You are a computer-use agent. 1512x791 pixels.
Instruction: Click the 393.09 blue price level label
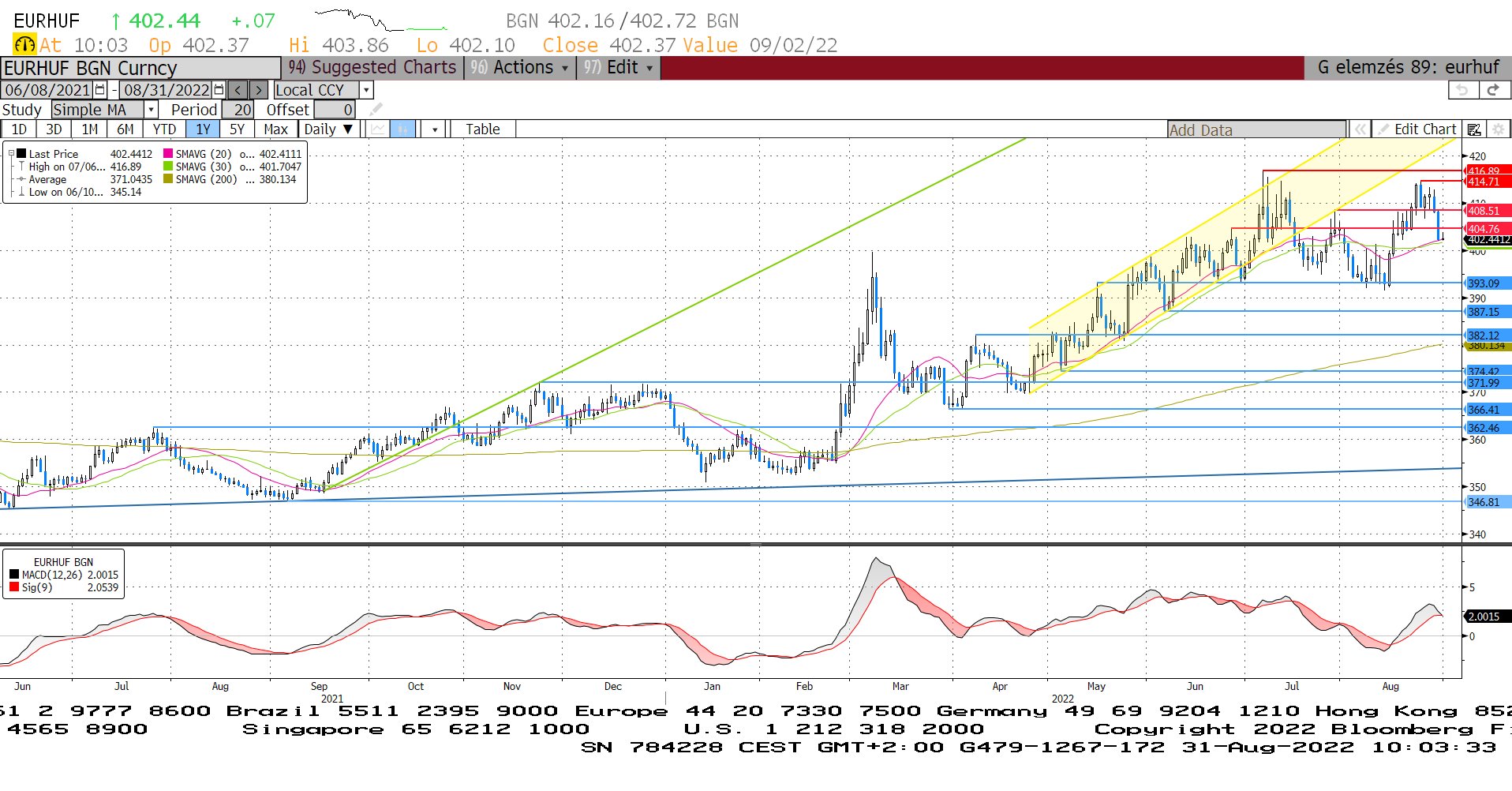click(x=1488, y=283)
